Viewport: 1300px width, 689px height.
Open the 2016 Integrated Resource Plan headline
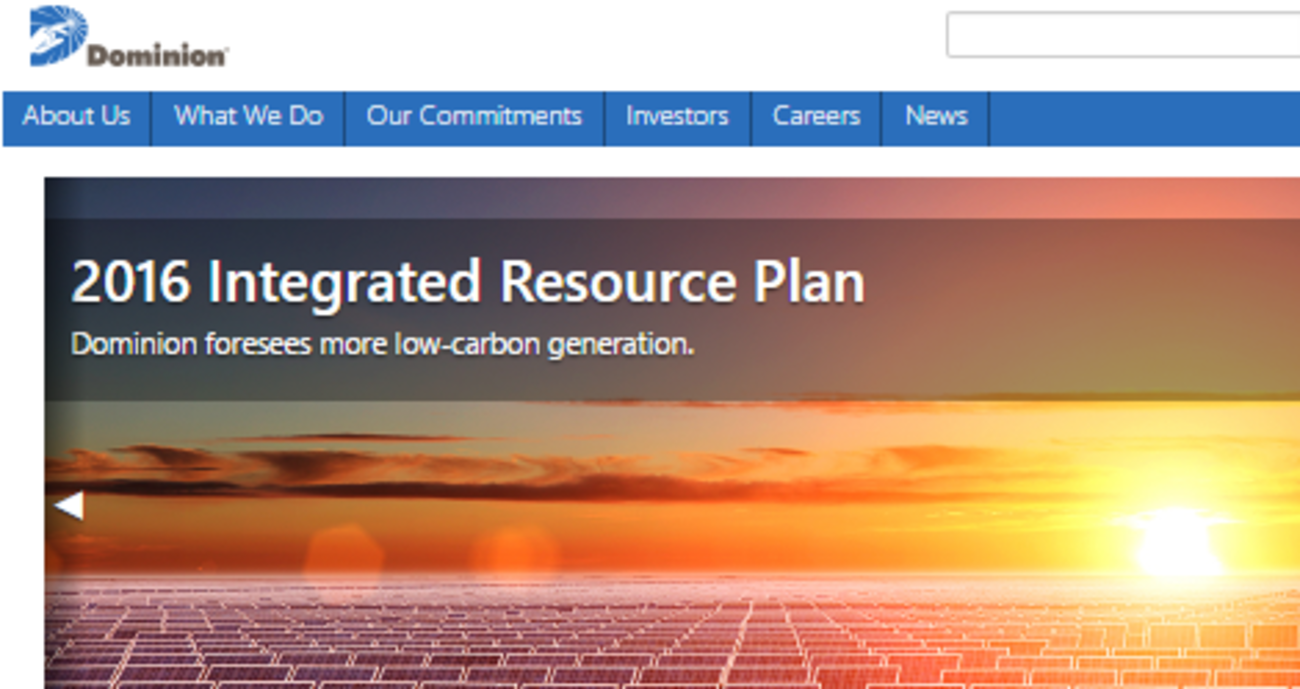point(468,282)
